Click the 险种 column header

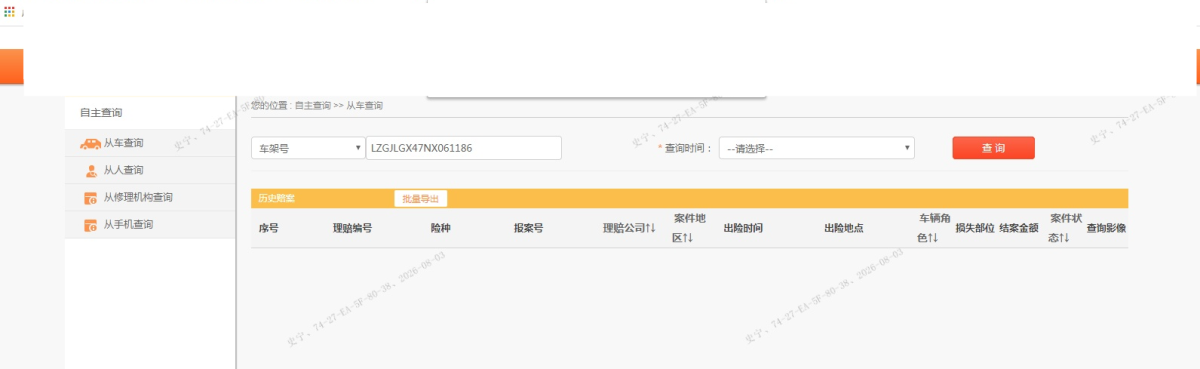point(440,228)
